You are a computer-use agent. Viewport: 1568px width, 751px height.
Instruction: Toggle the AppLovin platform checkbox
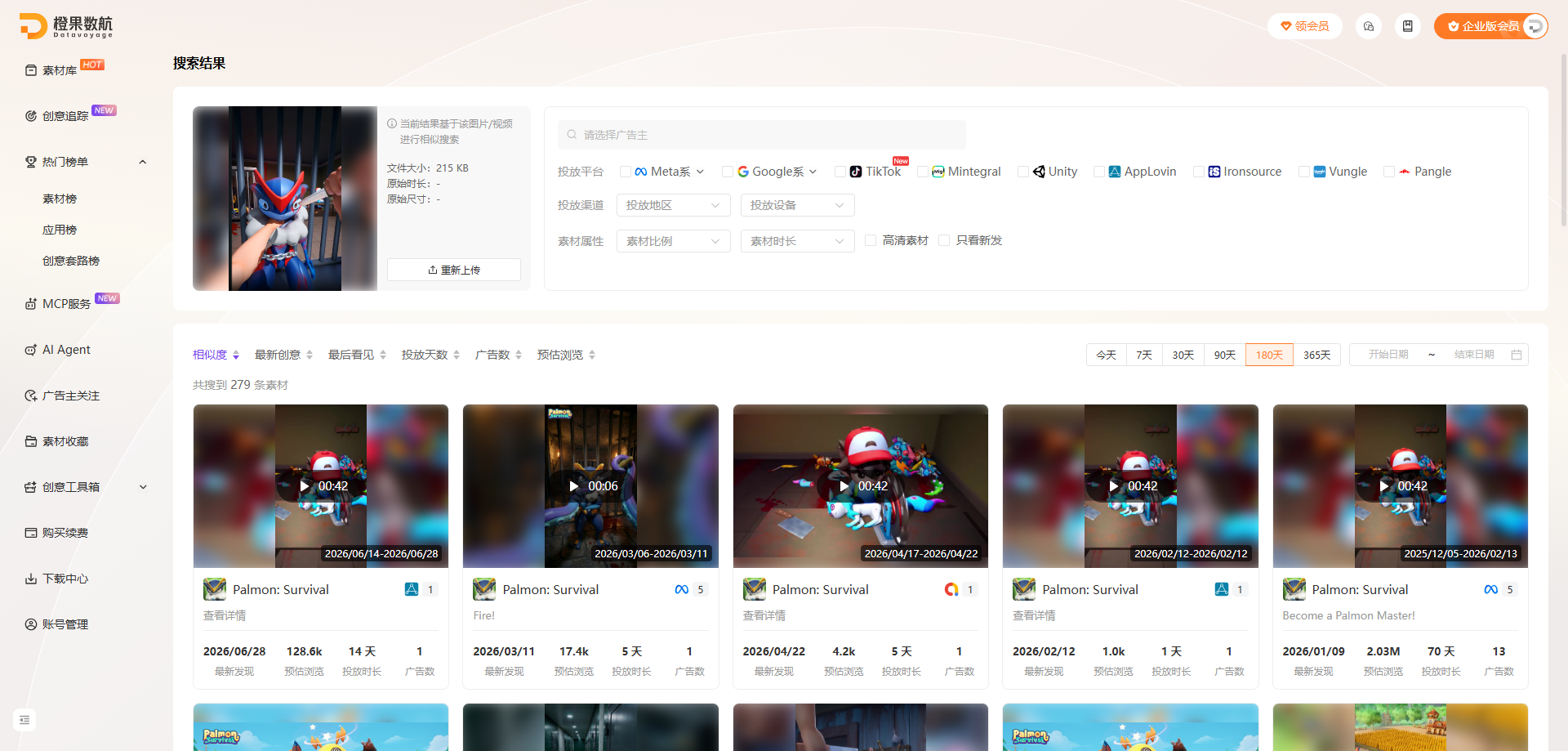tap(1098, 172)
